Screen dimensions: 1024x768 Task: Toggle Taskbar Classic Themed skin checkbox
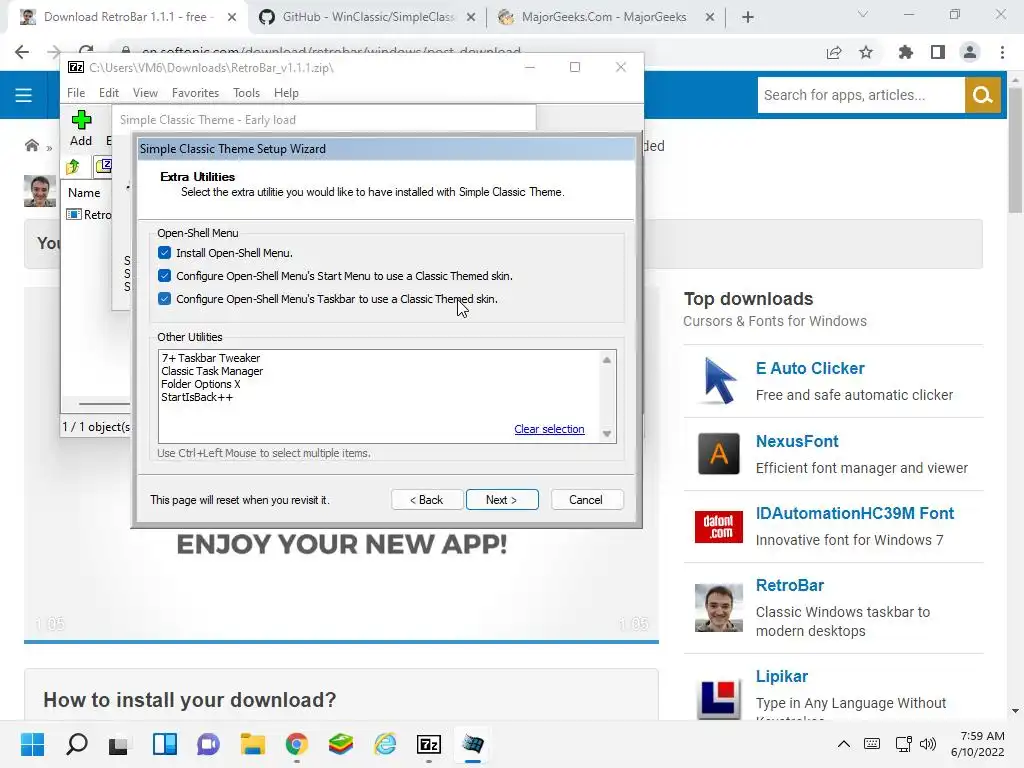pos(165,298)
